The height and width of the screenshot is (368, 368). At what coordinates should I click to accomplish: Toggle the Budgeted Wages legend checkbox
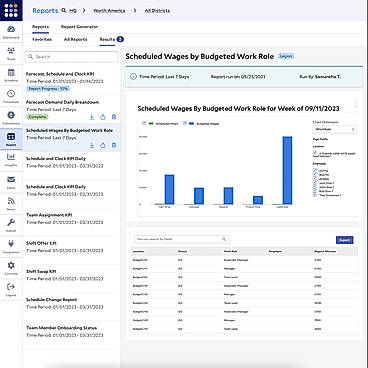pyautogui.click(x=184, y=123)
